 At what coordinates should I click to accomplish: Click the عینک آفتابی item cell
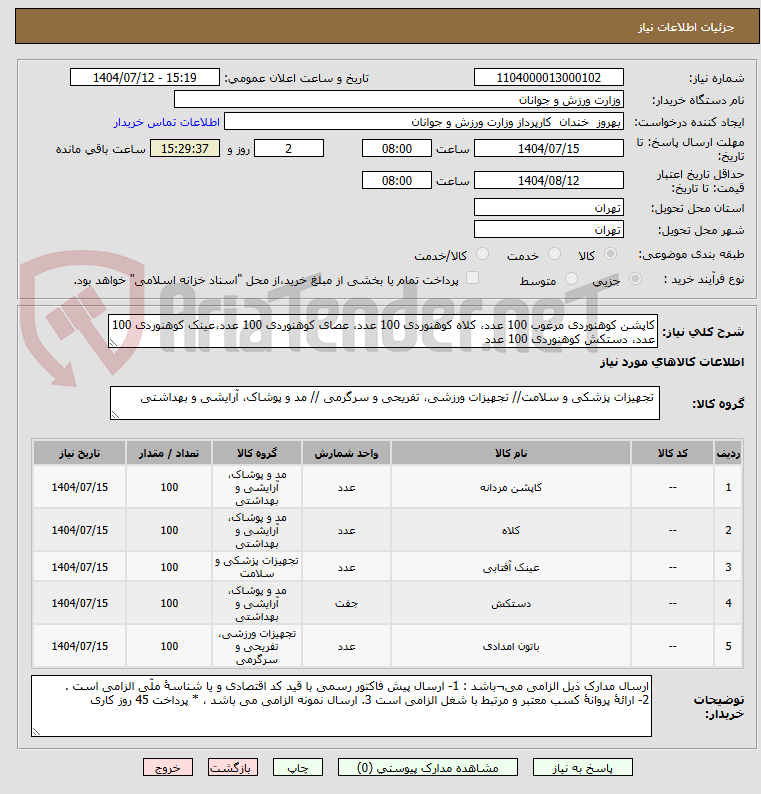pyautogui.click(x=511, y=567)
